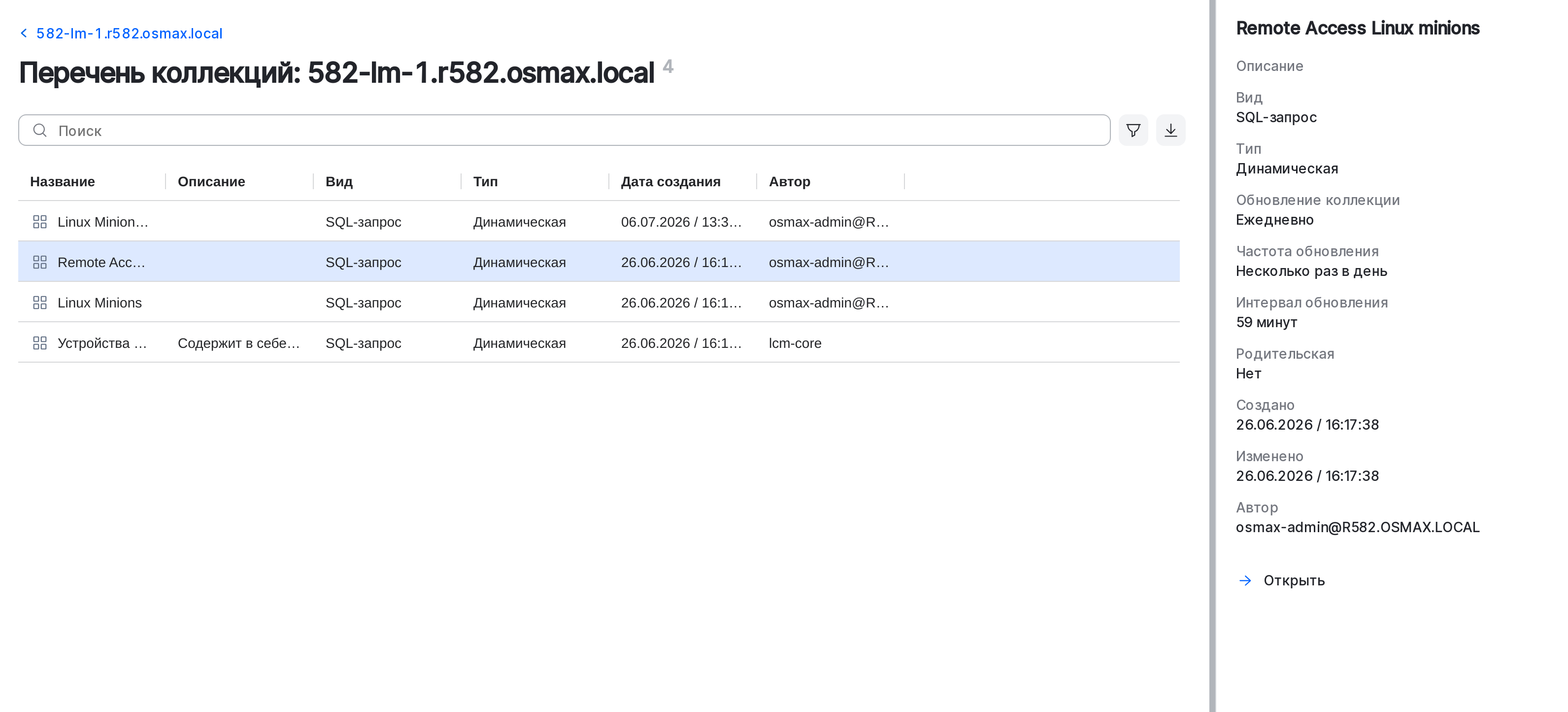Click the SQL-запрос value in details panel

click(1276, 117)
